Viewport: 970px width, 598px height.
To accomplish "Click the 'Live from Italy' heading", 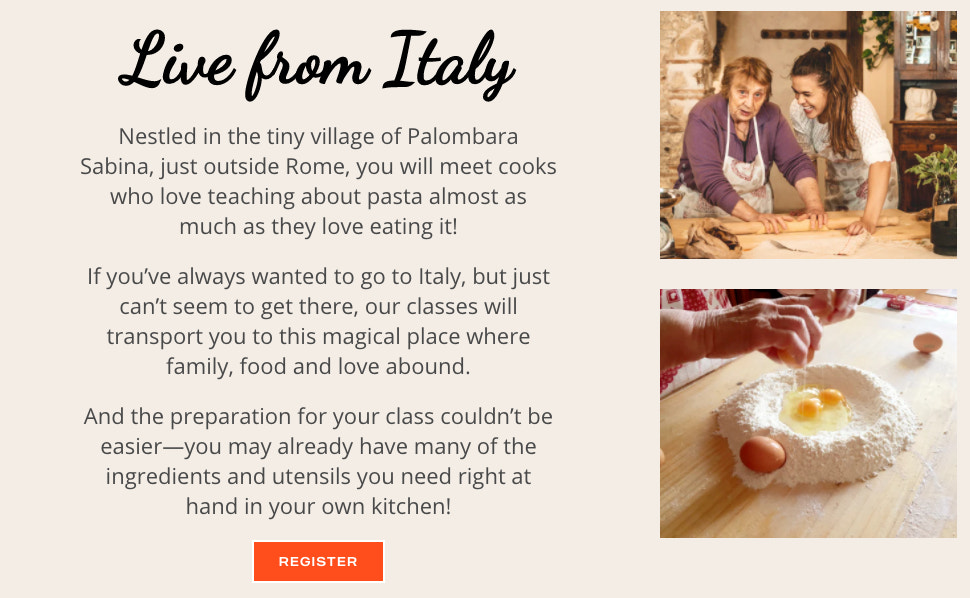I will (x=318, y=62).
